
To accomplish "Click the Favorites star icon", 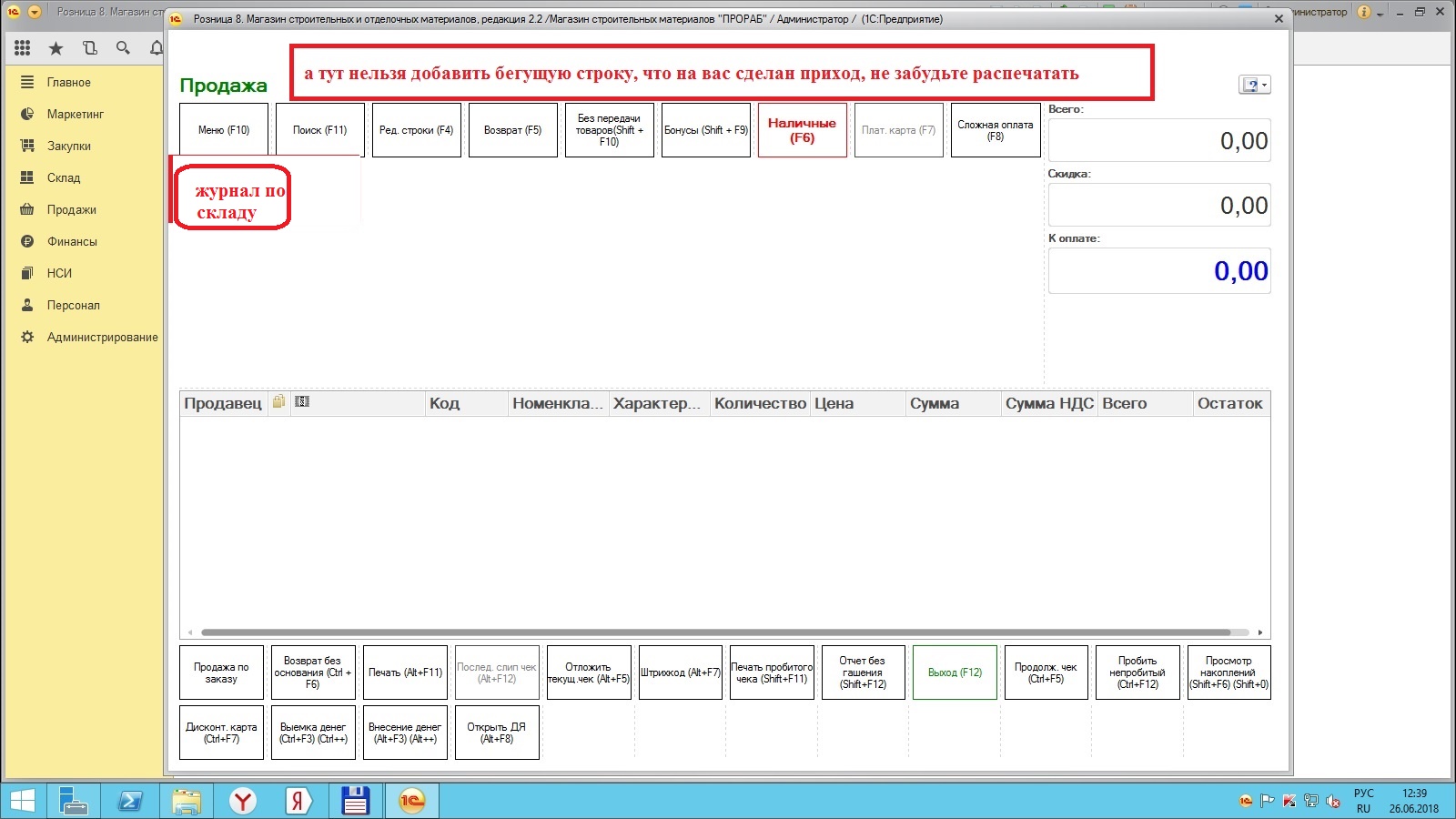I will click(x=56, y=48).
